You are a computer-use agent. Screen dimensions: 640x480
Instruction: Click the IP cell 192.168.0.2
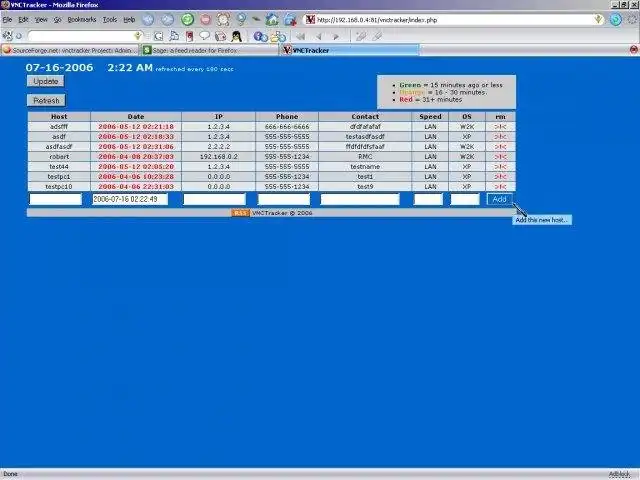[219, 157]
